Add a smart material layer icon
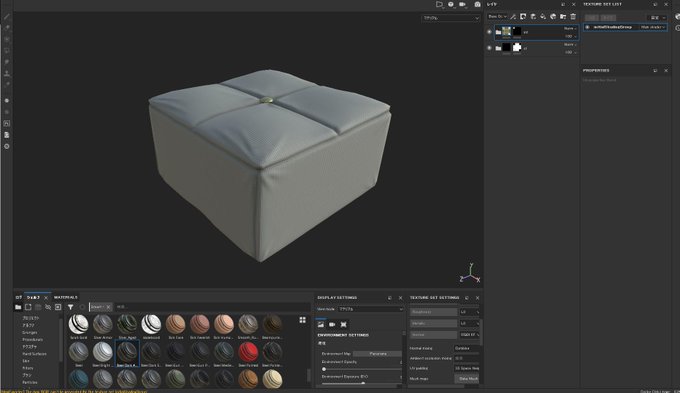 click(x=553, y=16)
